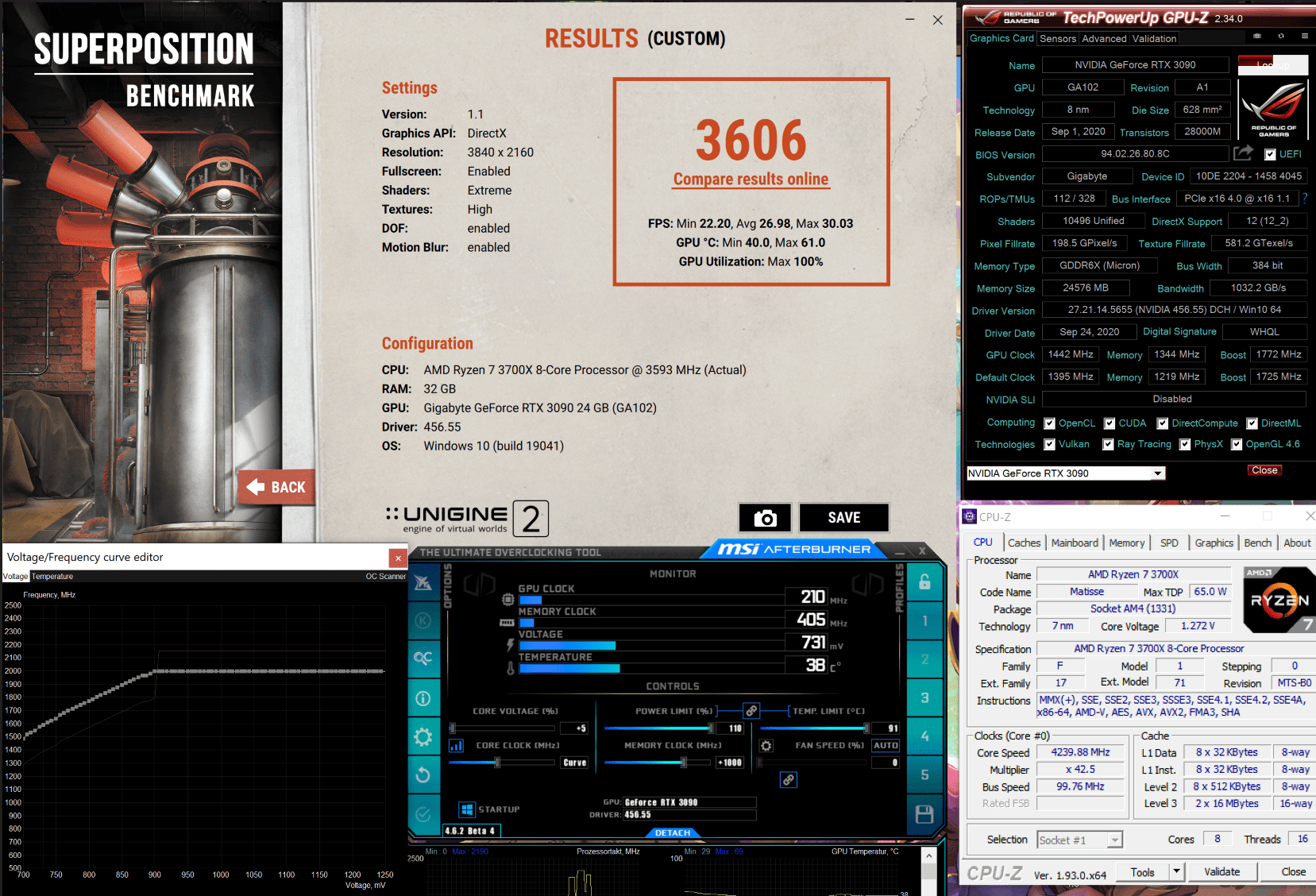Toggle the OpenCL checkbox
This screenshot has width=1316, height=896.
pos(1050,423)
